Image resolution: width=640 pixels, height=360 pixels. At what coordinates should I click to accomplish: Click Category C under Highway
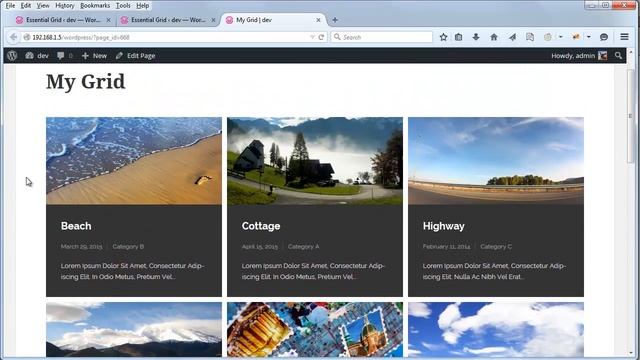coord(496,247)
